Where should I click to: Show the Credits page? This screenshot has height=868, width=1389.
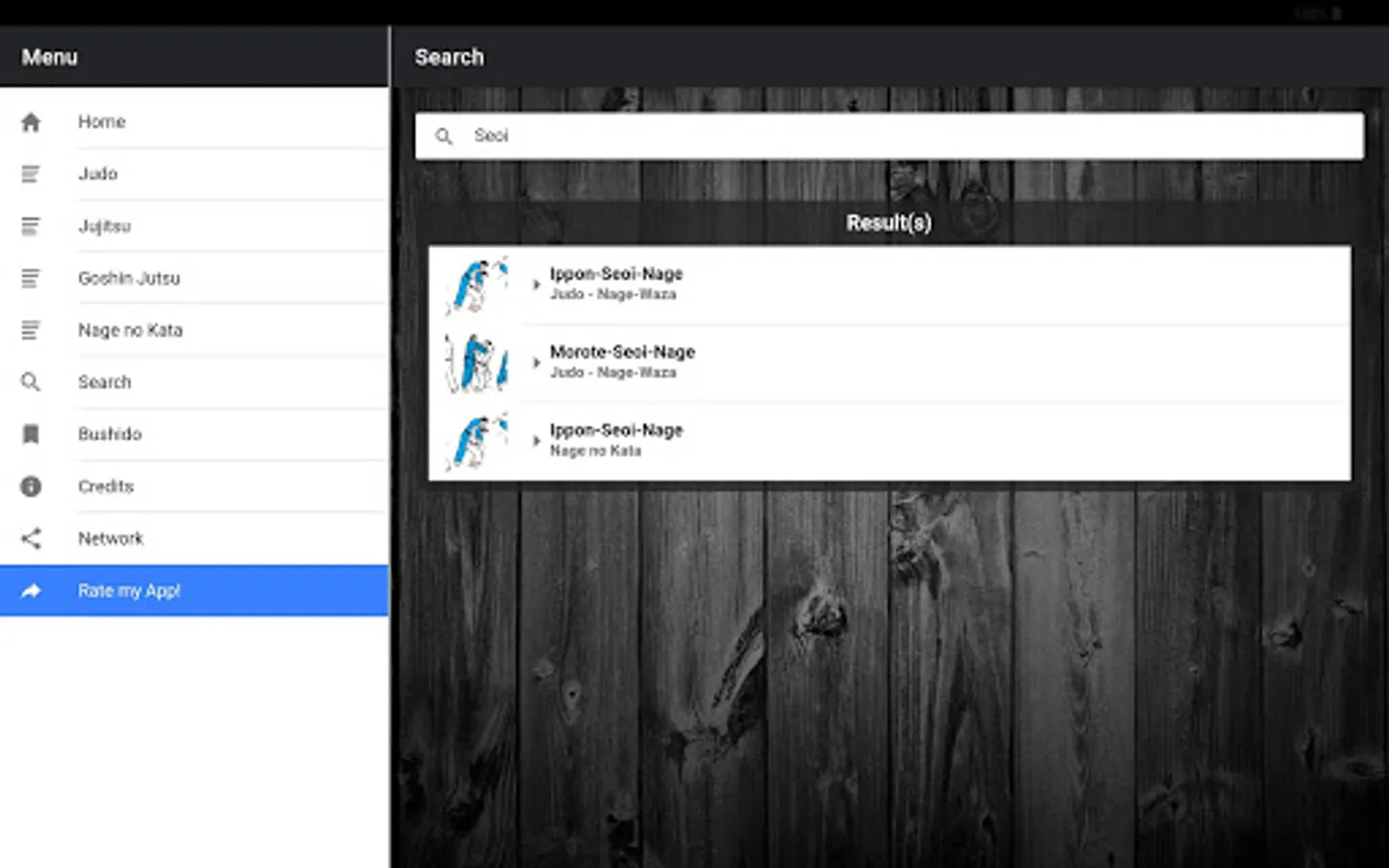click(x=194, y=487)
